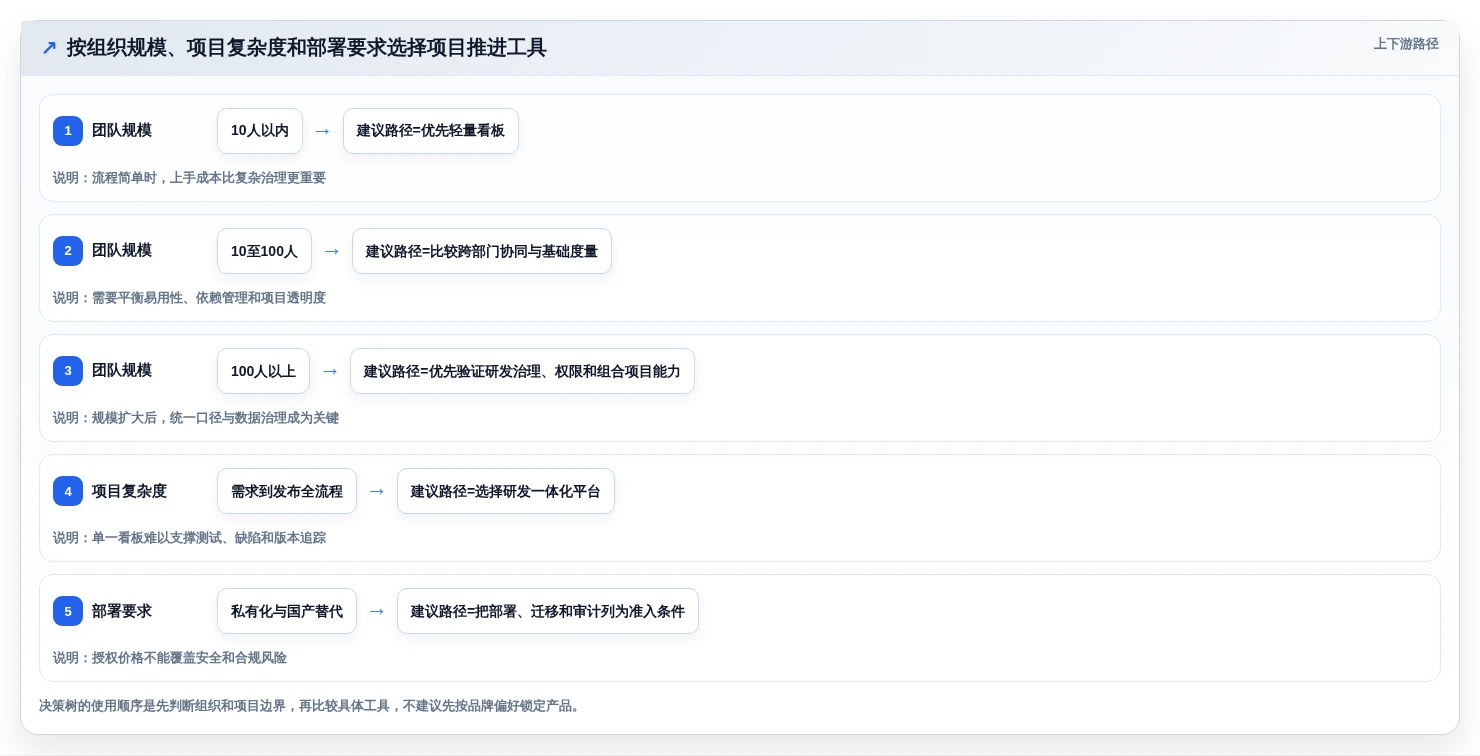Click step number badge 4
The image size is (1480, 756).
(x=68, y=491)
